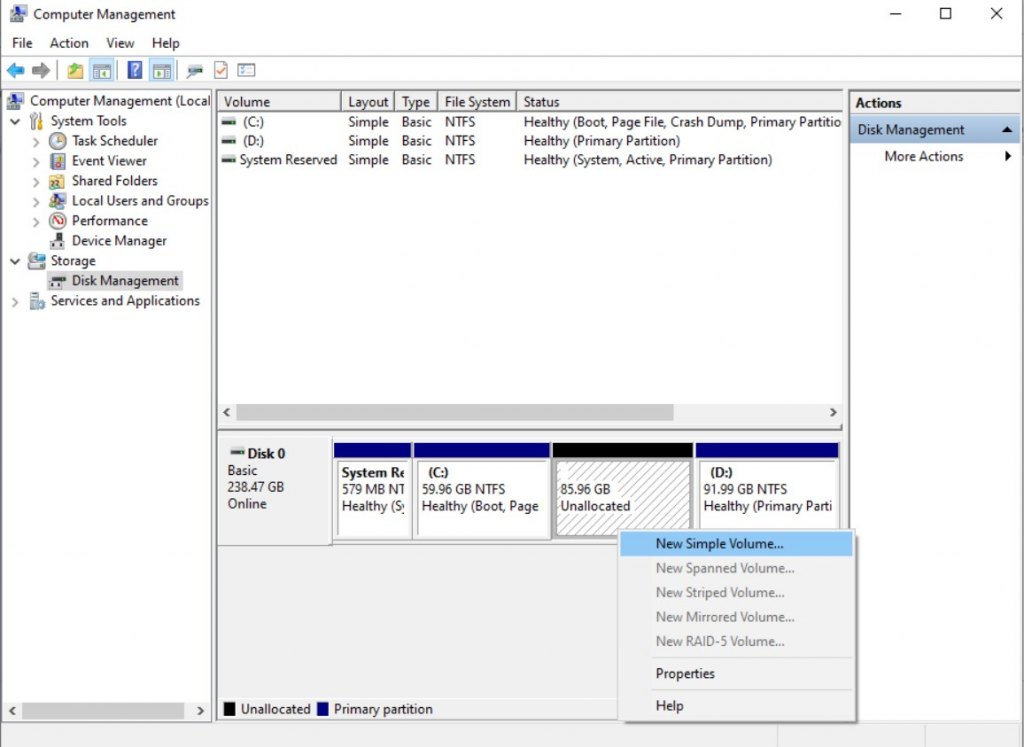Select the Task Scheduler icon in the sidebar
The height and width of the screenshot is (747, 1024).
click(57, 140)
